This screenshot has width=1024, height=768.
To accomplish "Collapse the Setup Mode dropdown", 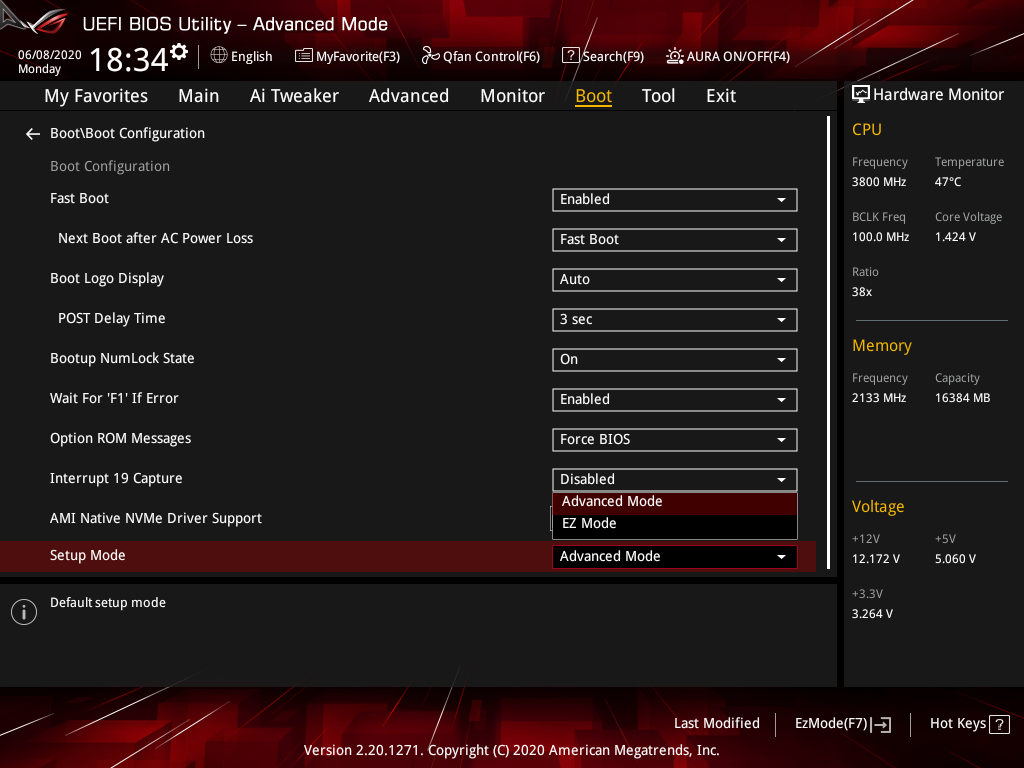I will (x=675, y=556).
